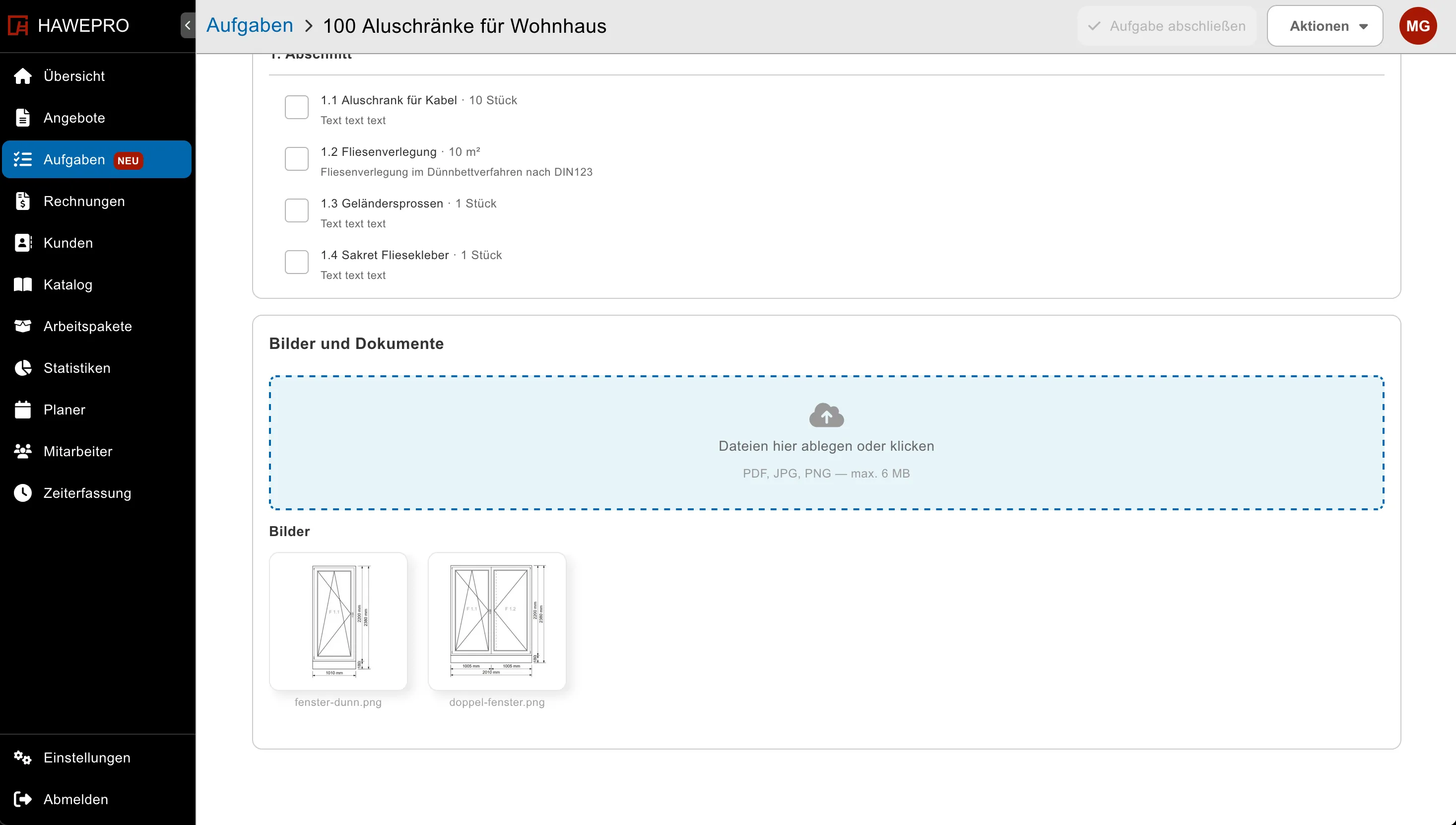Click 'Fliesenverlegung im Dünnbettverfahren nach DIN123' description

coord(457,172)
